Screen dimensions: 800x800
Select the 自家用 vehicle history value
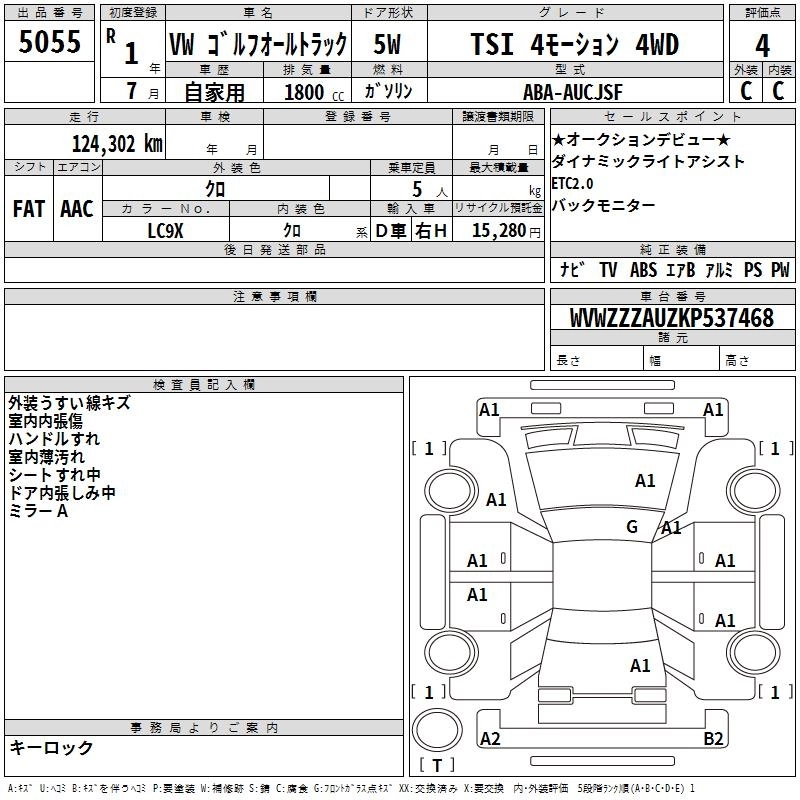(x=215, y=92)
